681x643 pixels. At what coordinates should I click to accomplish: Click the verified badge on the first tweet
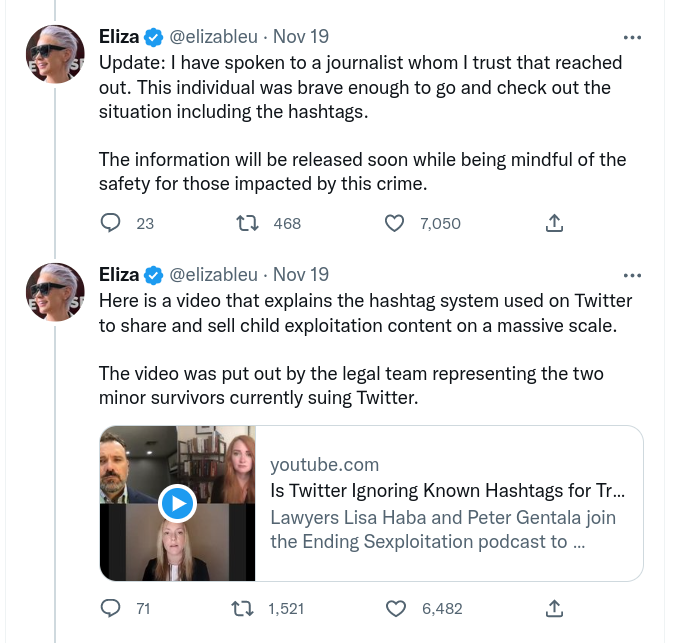154,38
